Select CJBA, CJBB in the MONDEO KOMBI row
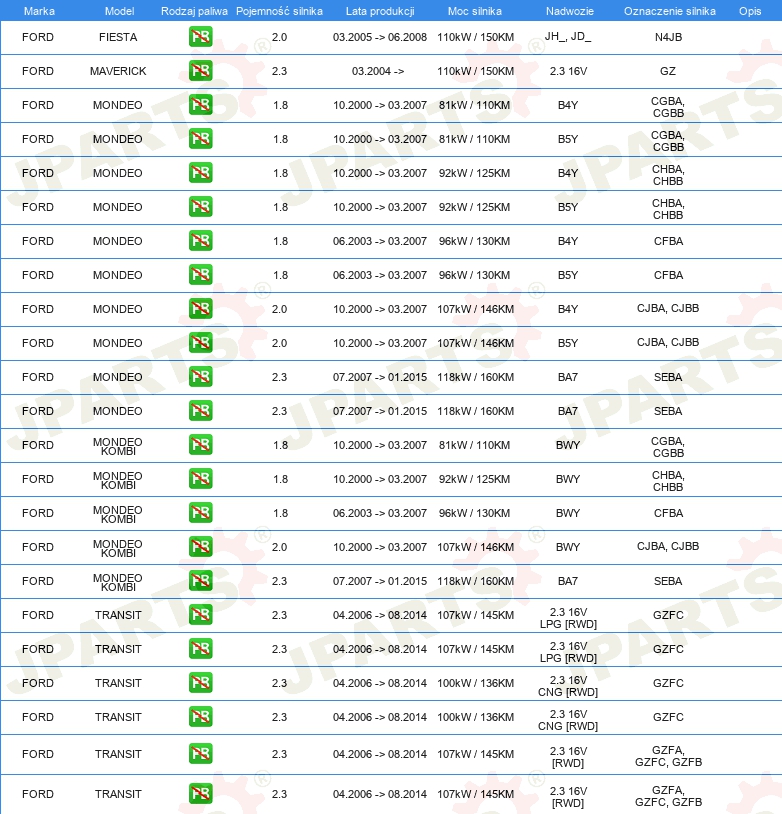 click(x=668, y=546)
